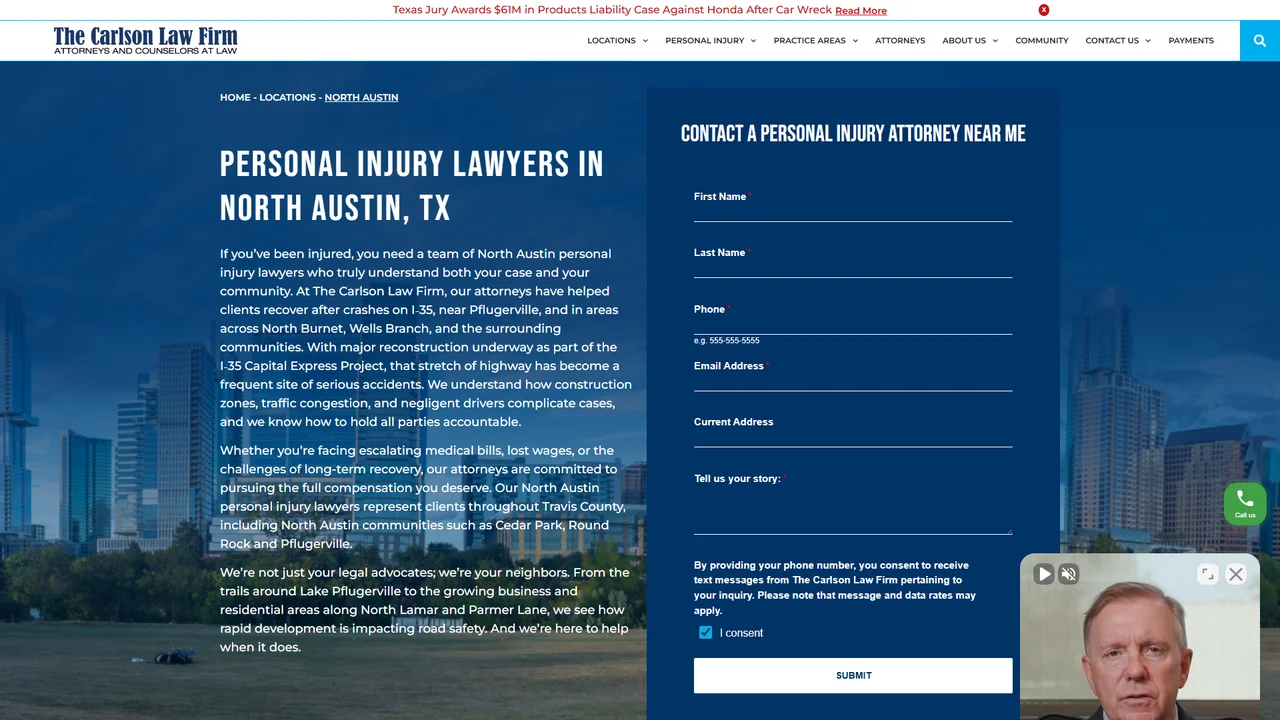
Task: Submit the contact form
Action: coord(853,675)
